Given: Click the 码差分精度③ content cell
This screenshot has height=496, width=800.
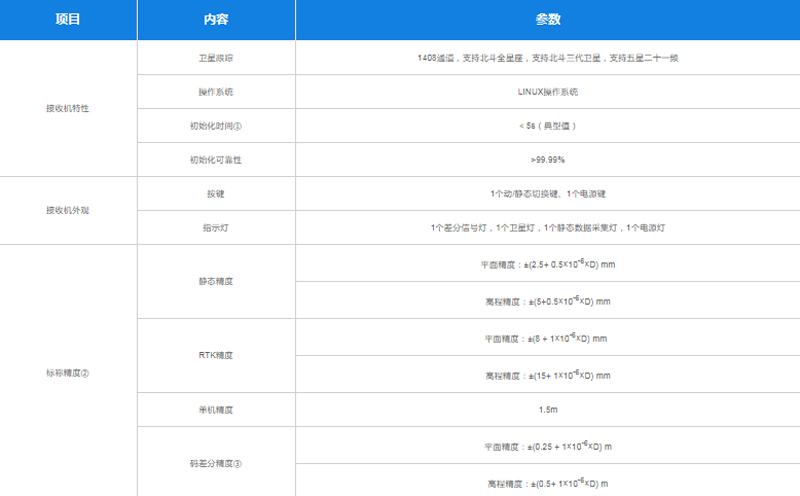Looking at the screenshot, I should coord(216,464).
